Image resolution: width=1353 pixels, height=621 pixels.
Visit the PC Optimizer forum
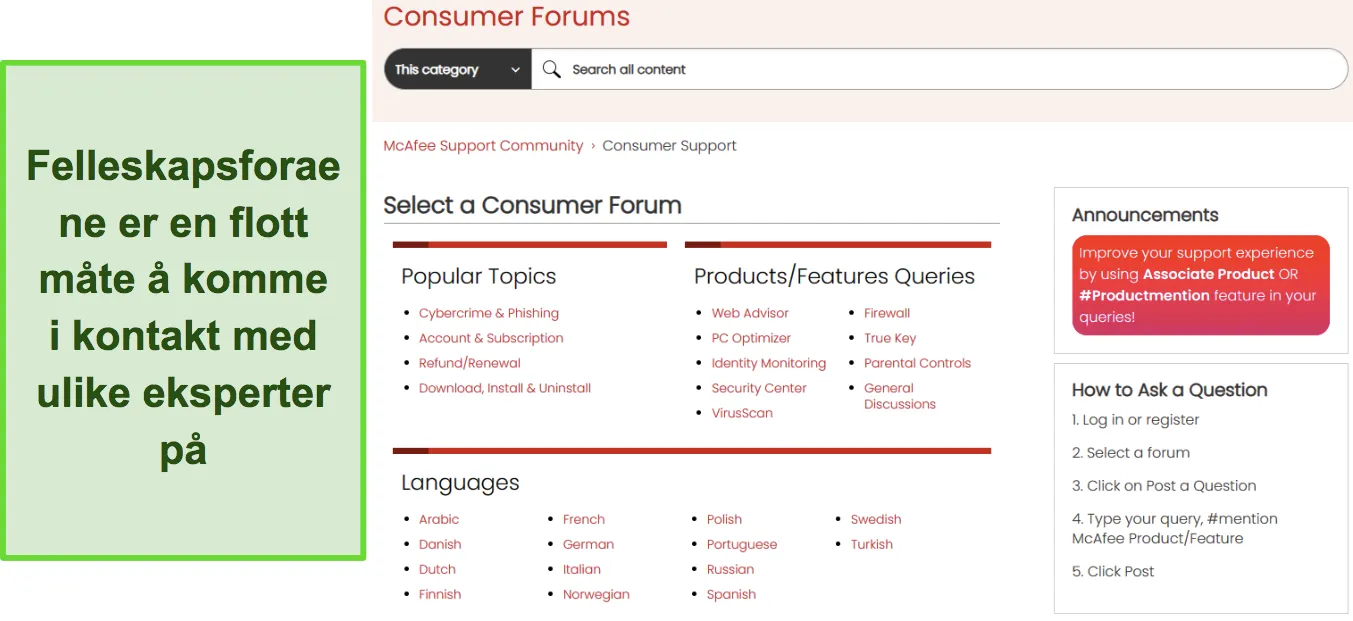click(x=750, y=338)
